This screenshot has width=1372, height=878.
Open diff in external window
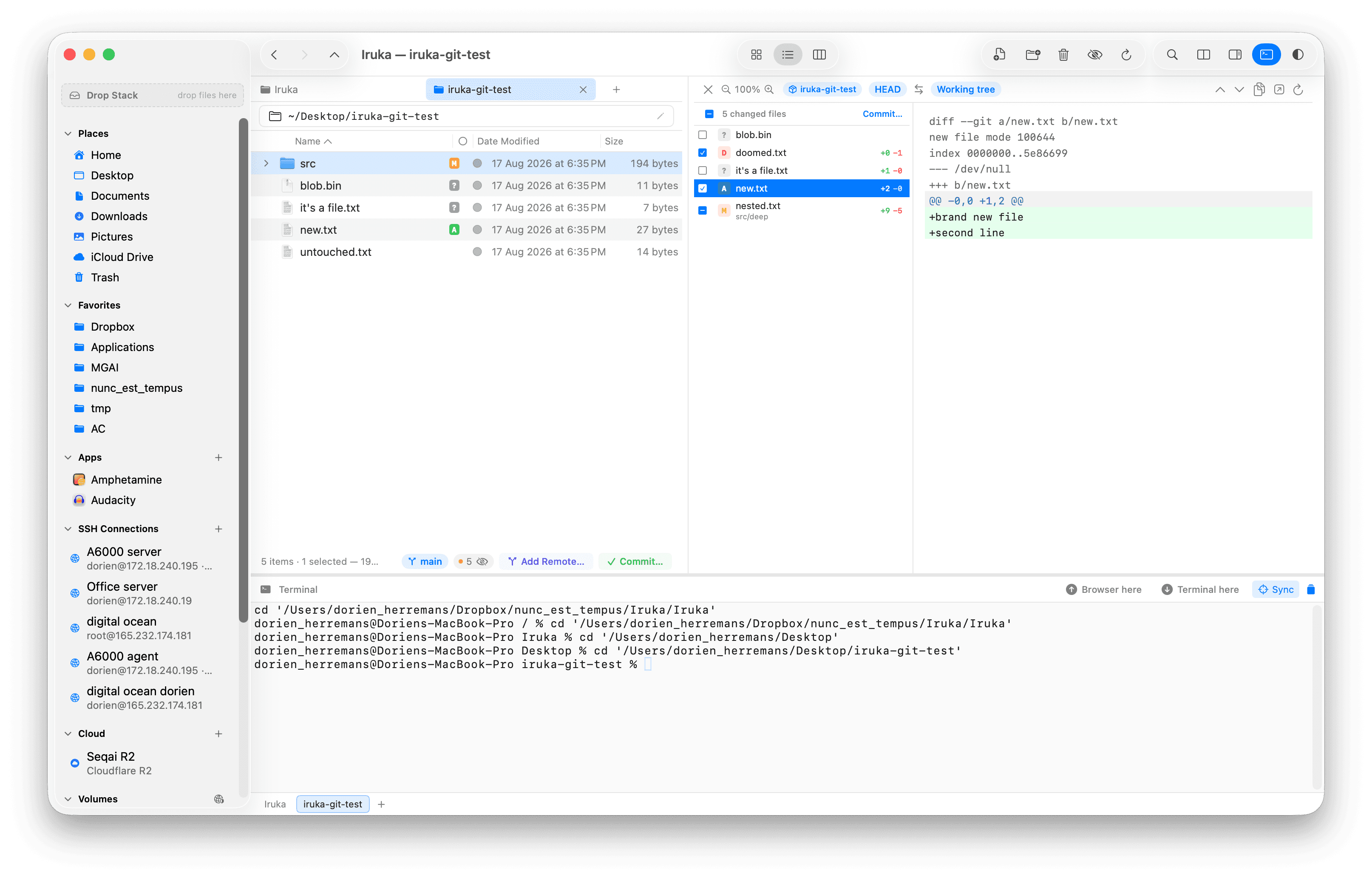point(1279,90)
